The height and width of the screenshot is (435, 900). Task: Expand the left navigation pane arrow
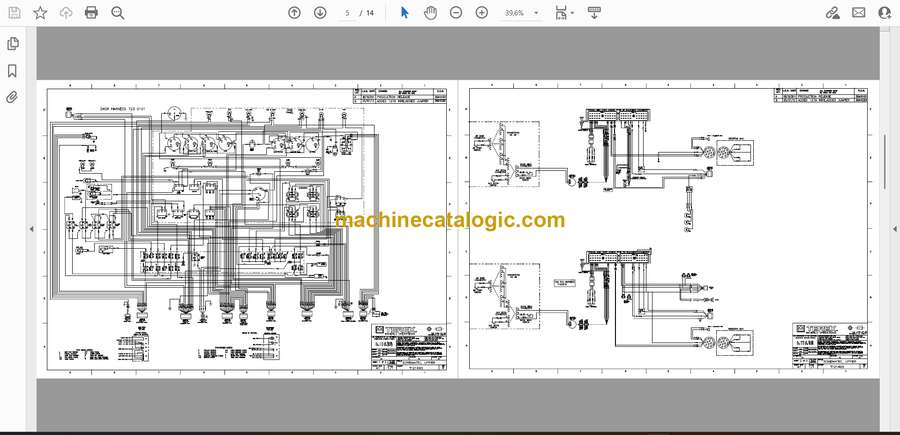pyautogui.click(x=31, y=229)
